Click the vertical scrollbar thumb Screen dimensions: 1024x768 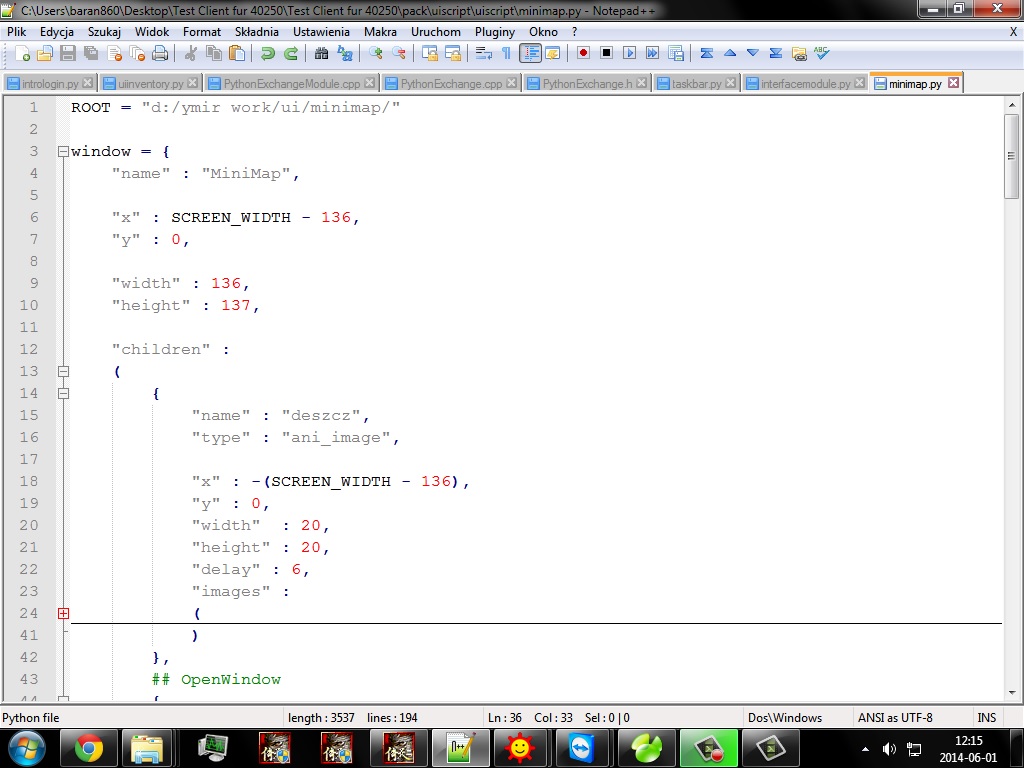(x=1011, y=157)
